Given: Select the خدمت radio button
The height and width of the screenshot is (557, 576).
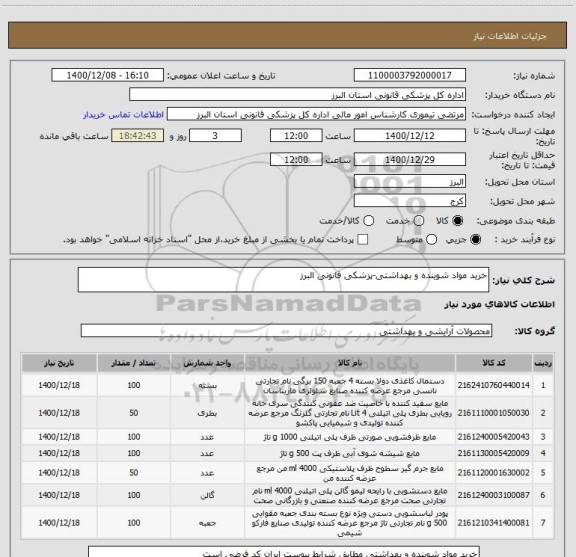Looking at the screenshot, I should pos(419,221).
